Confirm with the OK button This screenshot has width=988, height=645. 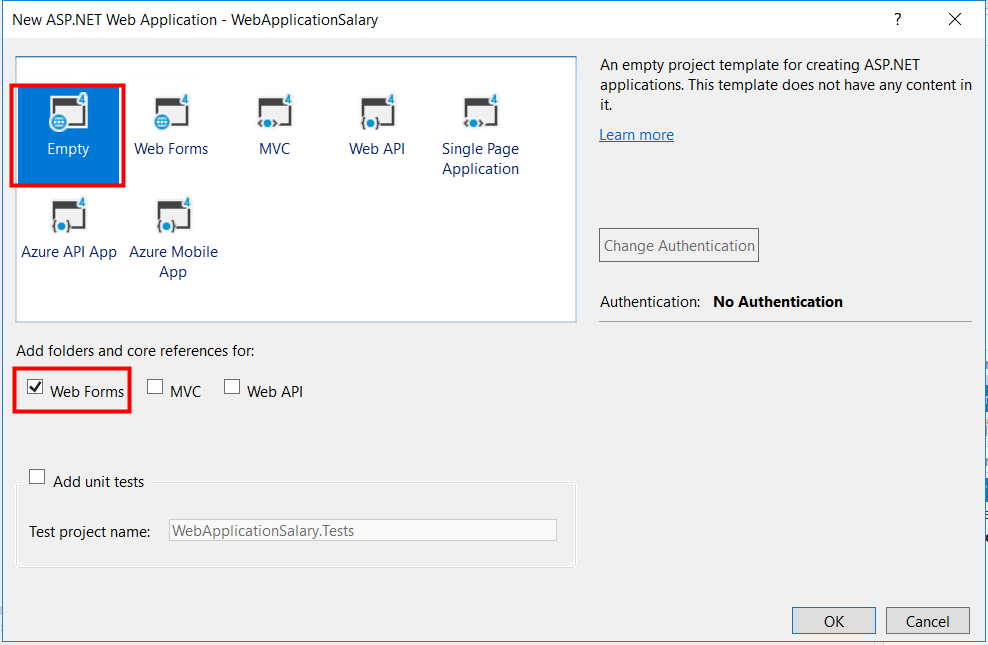click(x=834, y=621)
